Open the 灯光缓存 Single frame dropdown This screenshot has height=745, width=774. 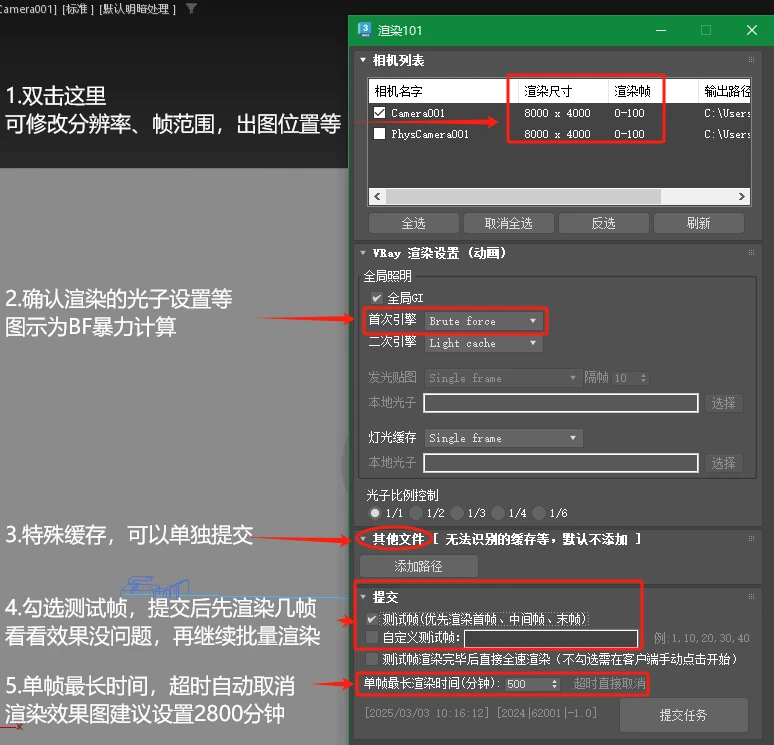click(503, 438)
